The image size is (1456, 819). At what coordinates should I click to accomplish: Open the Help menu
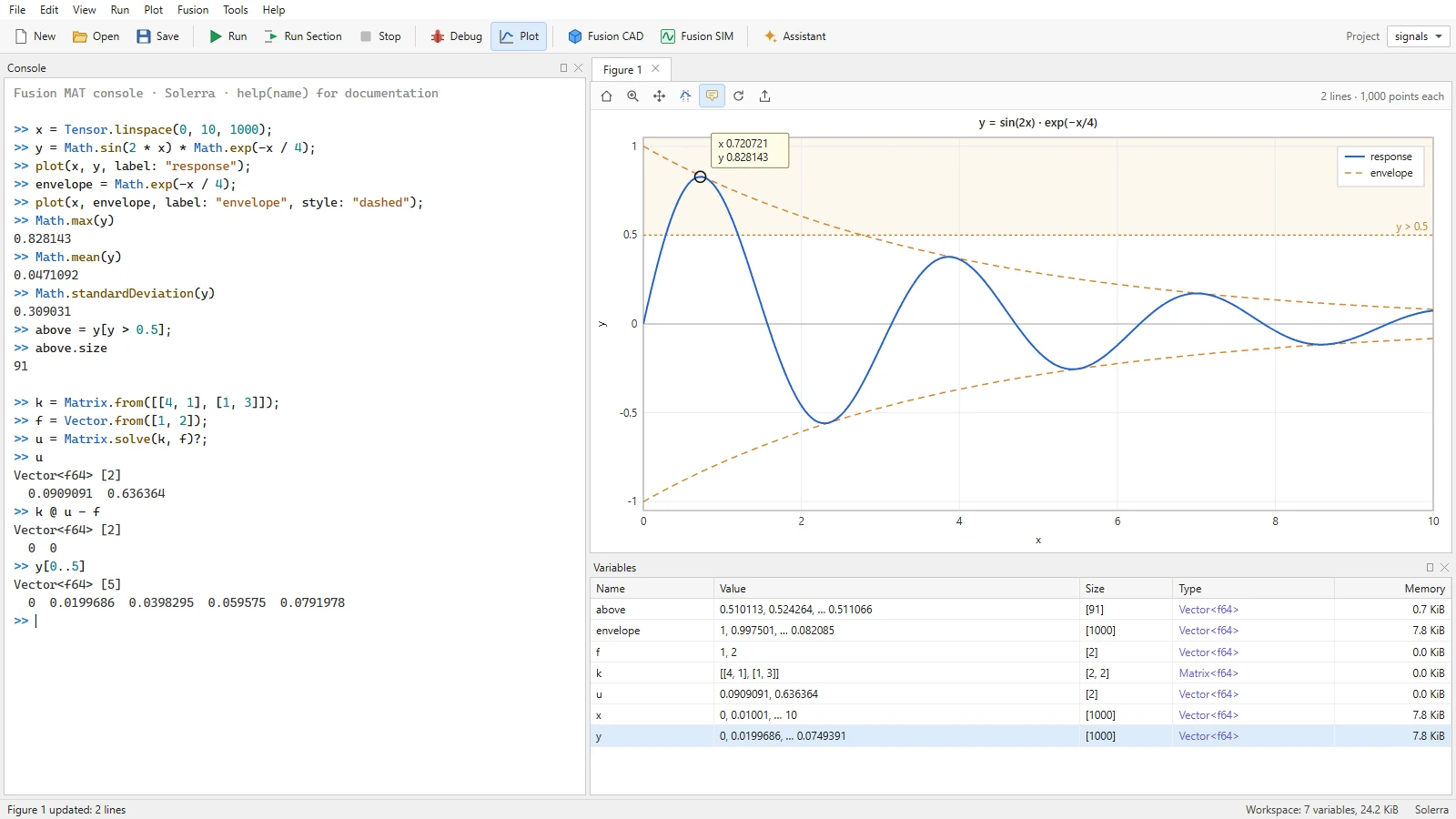click(274, 10)
